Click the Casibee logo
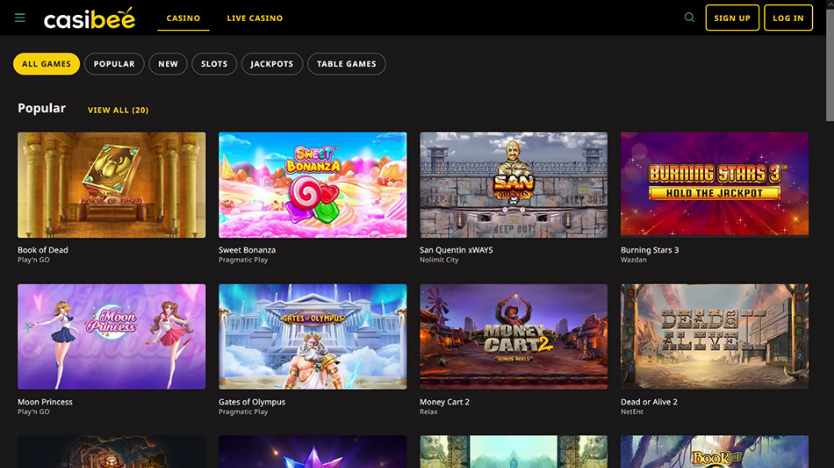Screen dimensions: 834x468 point(88,18)
